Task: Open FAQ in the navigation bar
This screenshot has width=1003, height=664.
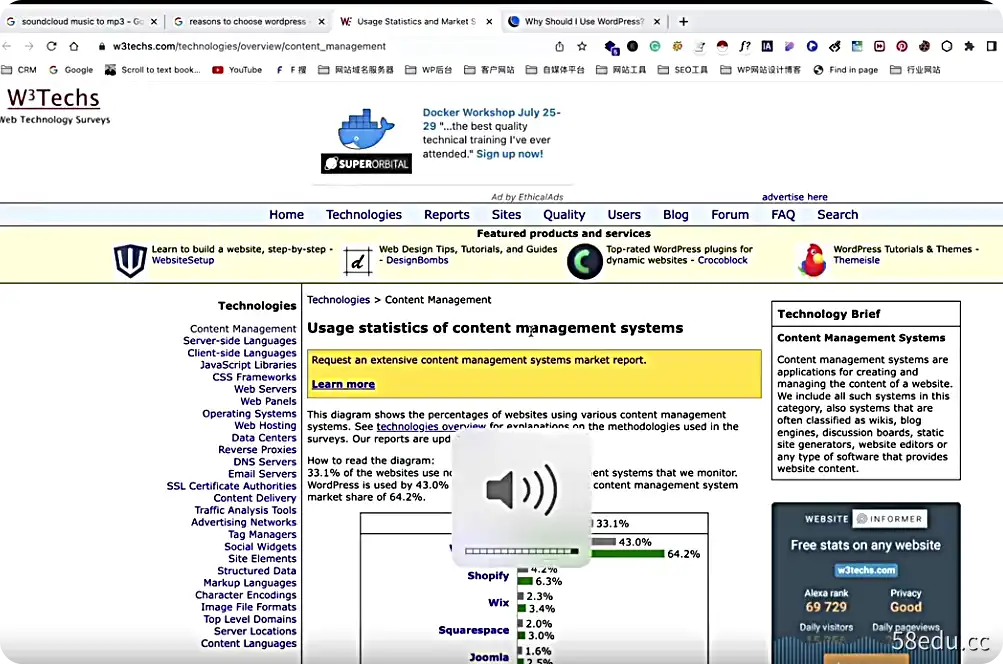Action: 783,215
